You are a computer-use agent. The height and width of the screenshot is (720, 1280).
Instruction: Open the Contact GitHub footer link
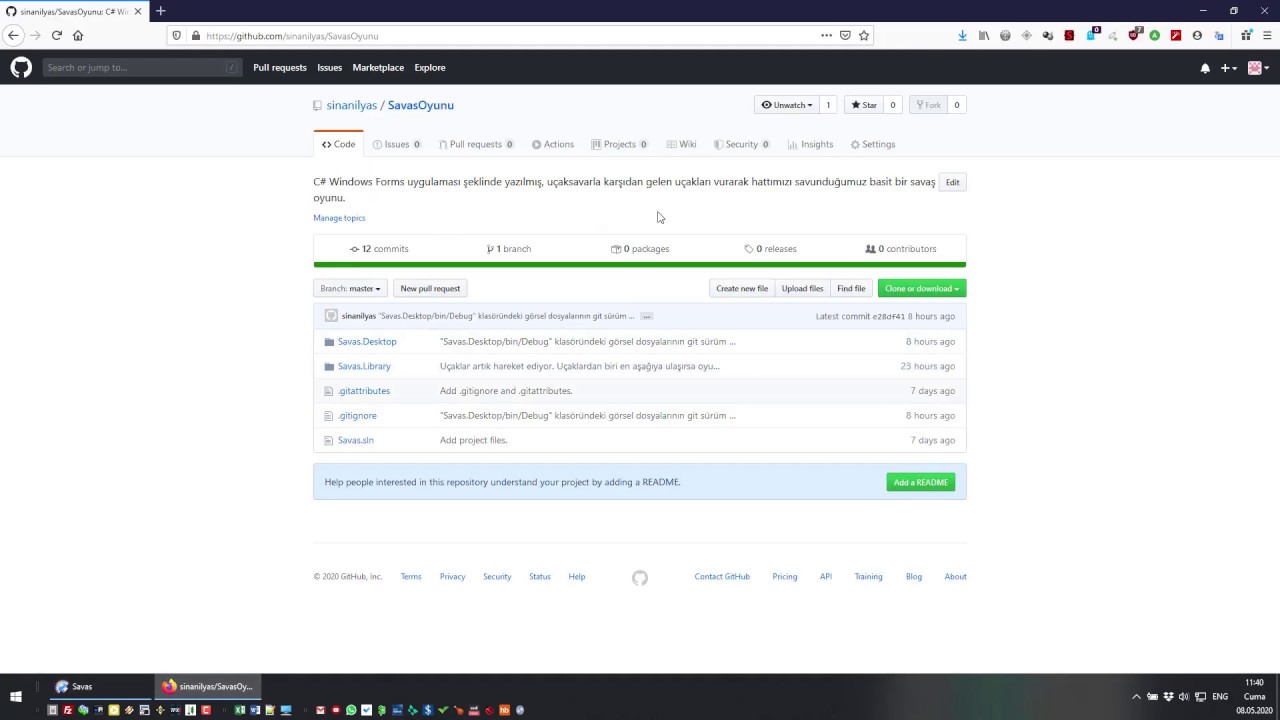pos(722,577)
